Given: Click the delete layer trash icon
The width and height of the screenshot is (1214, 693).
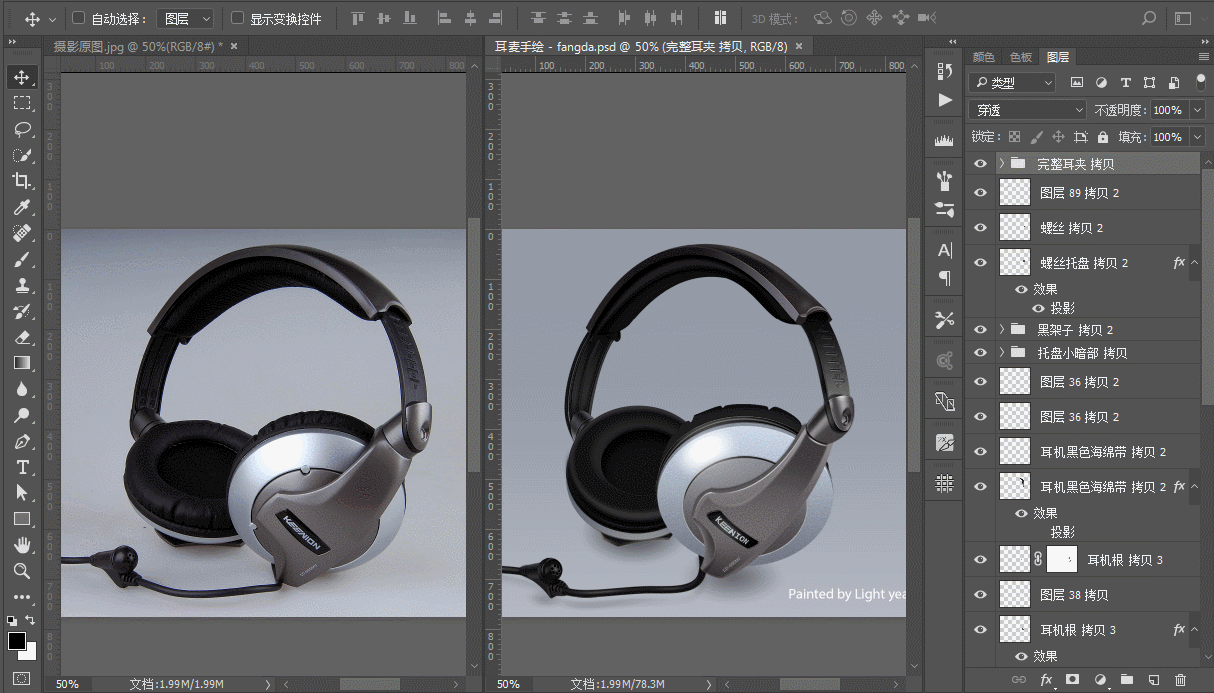Looking at the screenshot, I should click(x=1180, y=680).
